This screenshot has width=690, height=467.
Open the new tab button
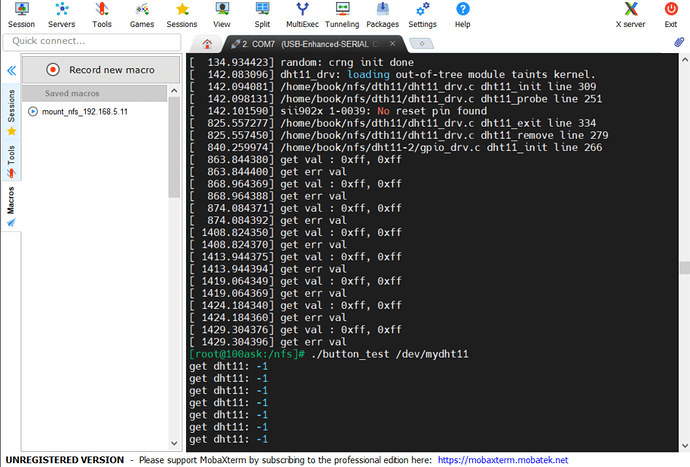coord(422,44)
